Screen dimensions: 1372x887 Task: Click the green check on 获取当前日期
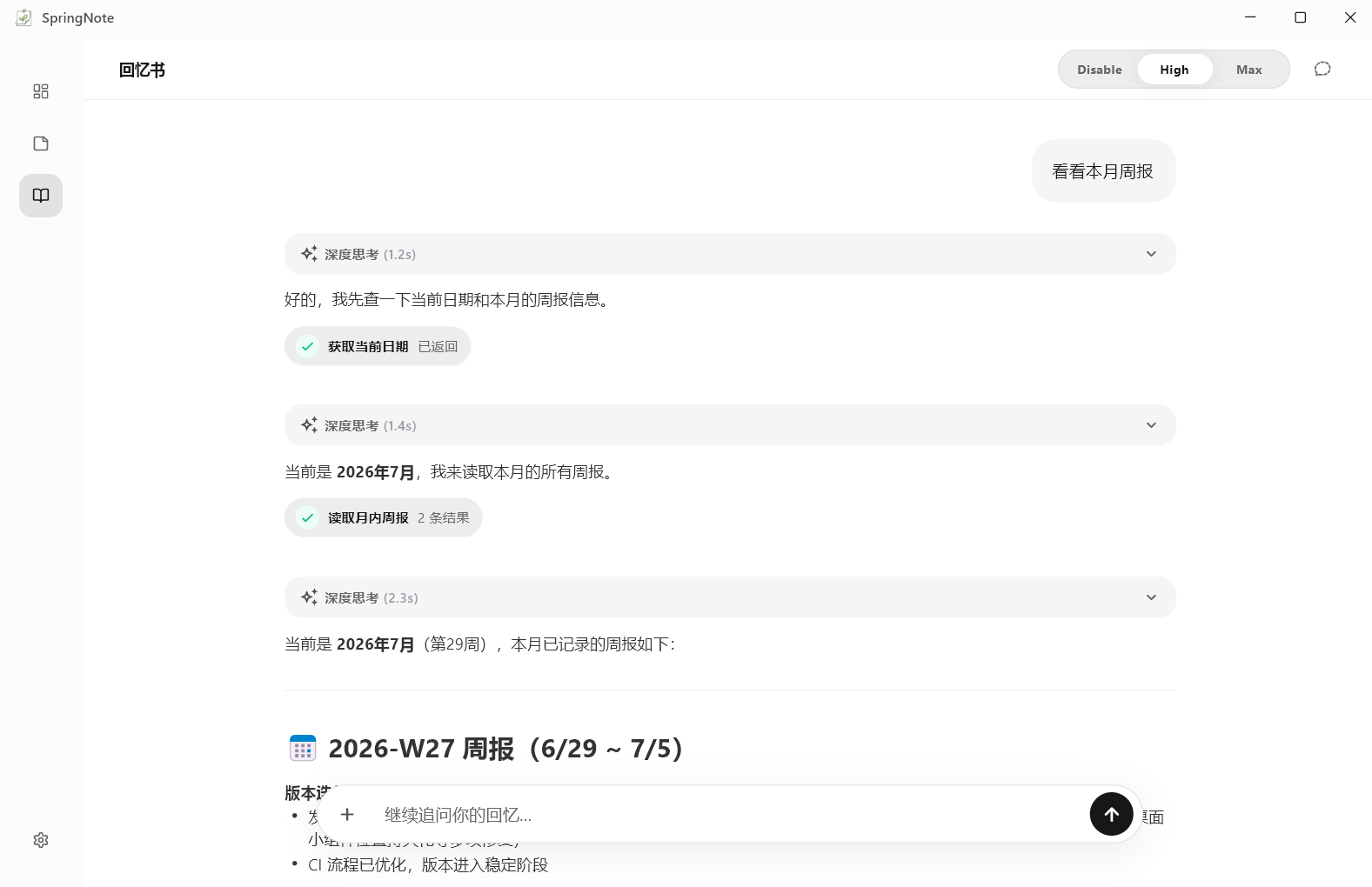[x=307, y=346]
